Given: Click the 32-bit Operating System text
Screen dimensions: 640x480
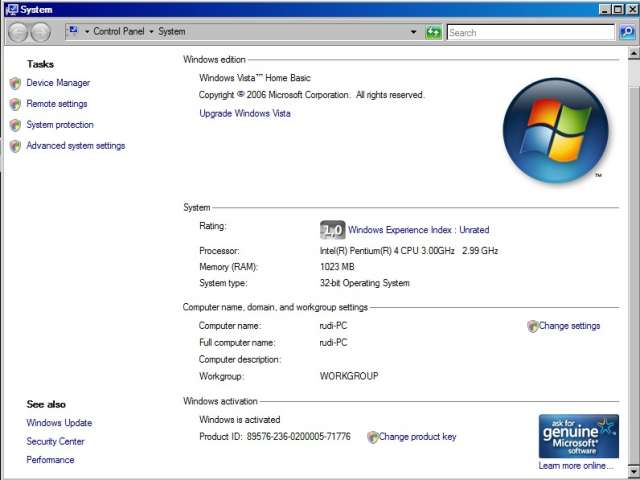Looking at the screenshot, I should (364, 283).
